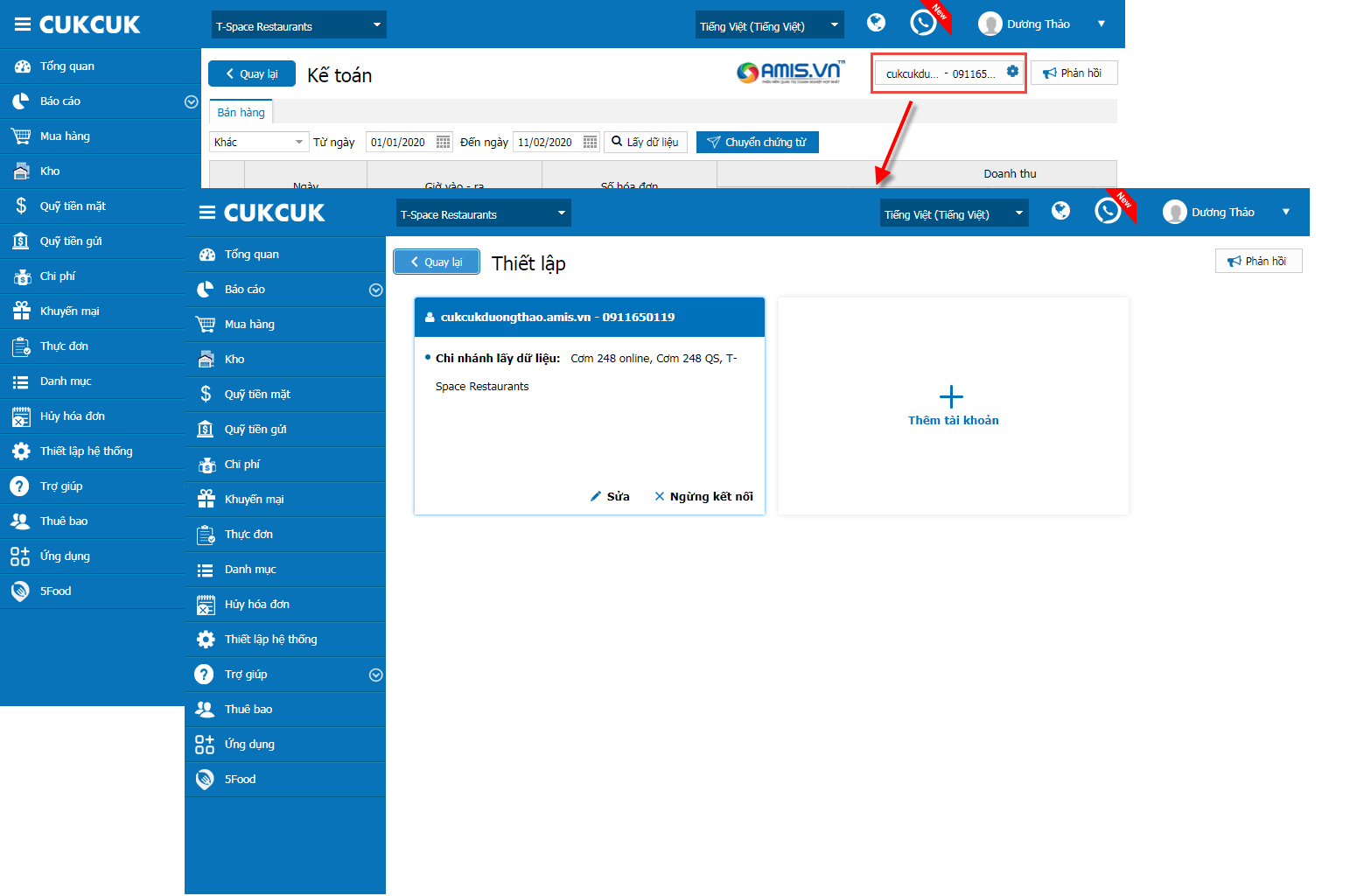The height and width of the screenshot is (896, 1371).
Task: Click Quay lại button in Thiết lập window
Action: click(437, 262)
